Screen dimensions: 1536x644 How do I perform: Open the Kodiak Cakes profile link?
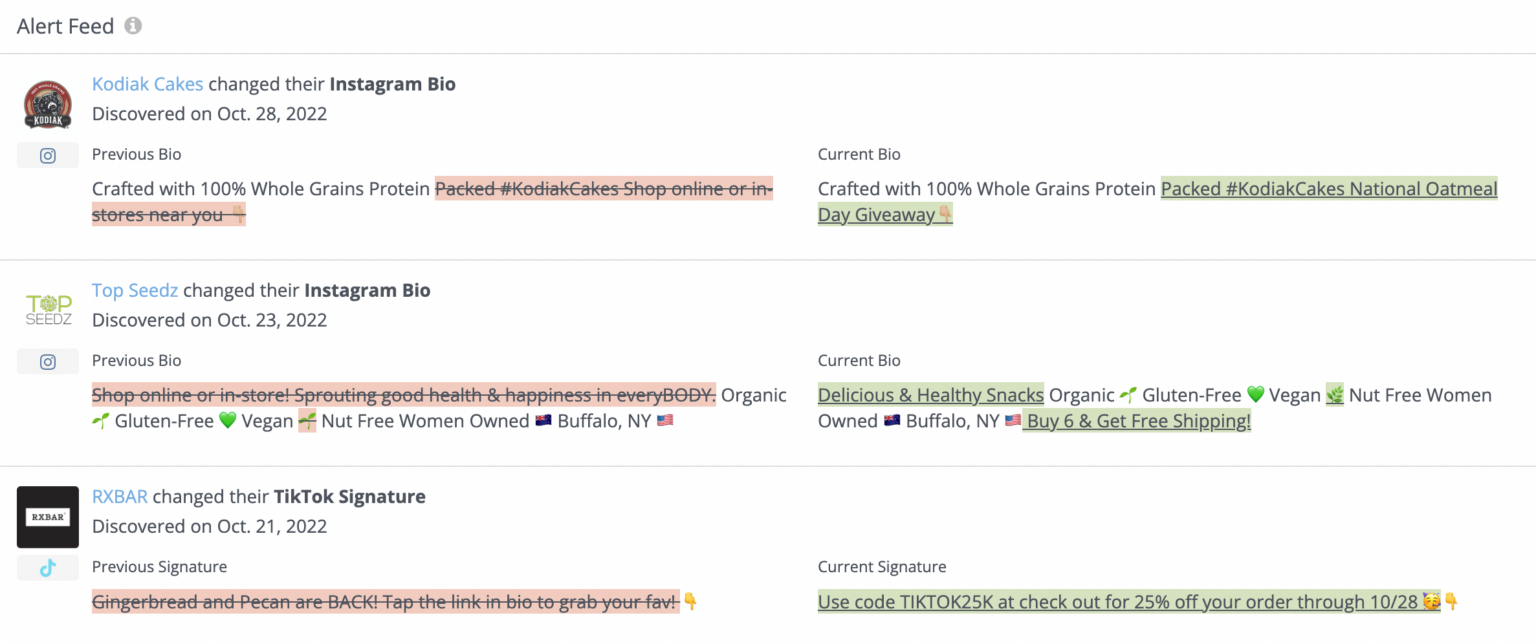(147, 84)
